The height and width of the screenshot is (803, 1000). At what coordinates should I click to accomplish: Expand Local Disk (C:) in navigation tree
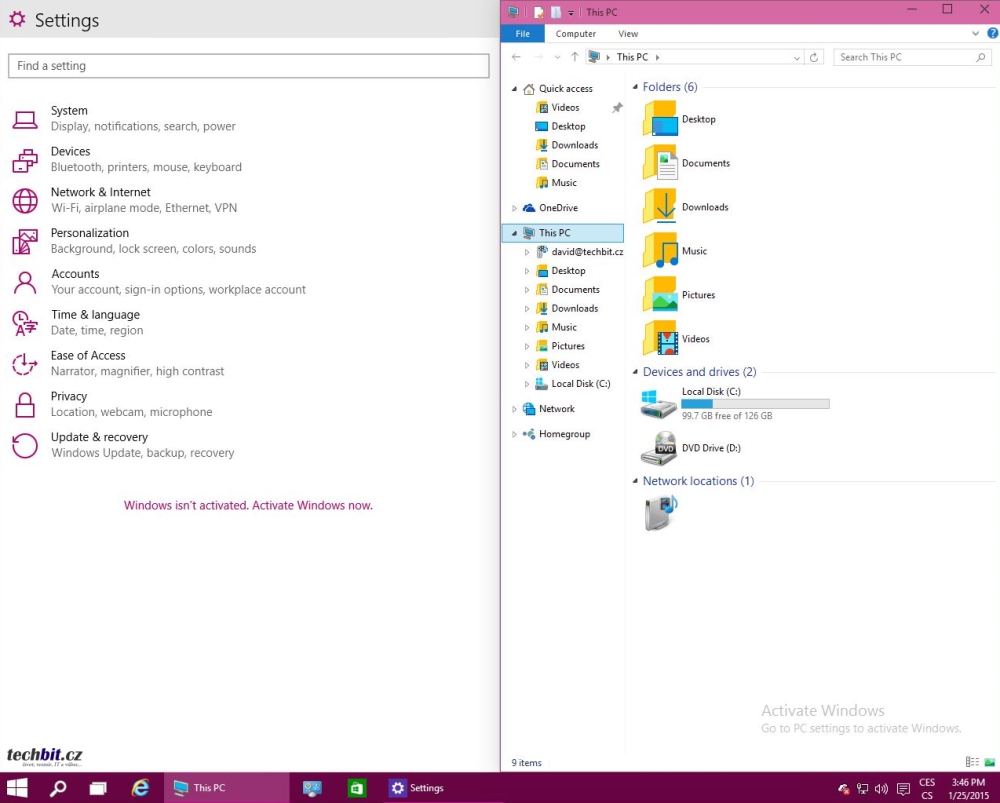527,384
